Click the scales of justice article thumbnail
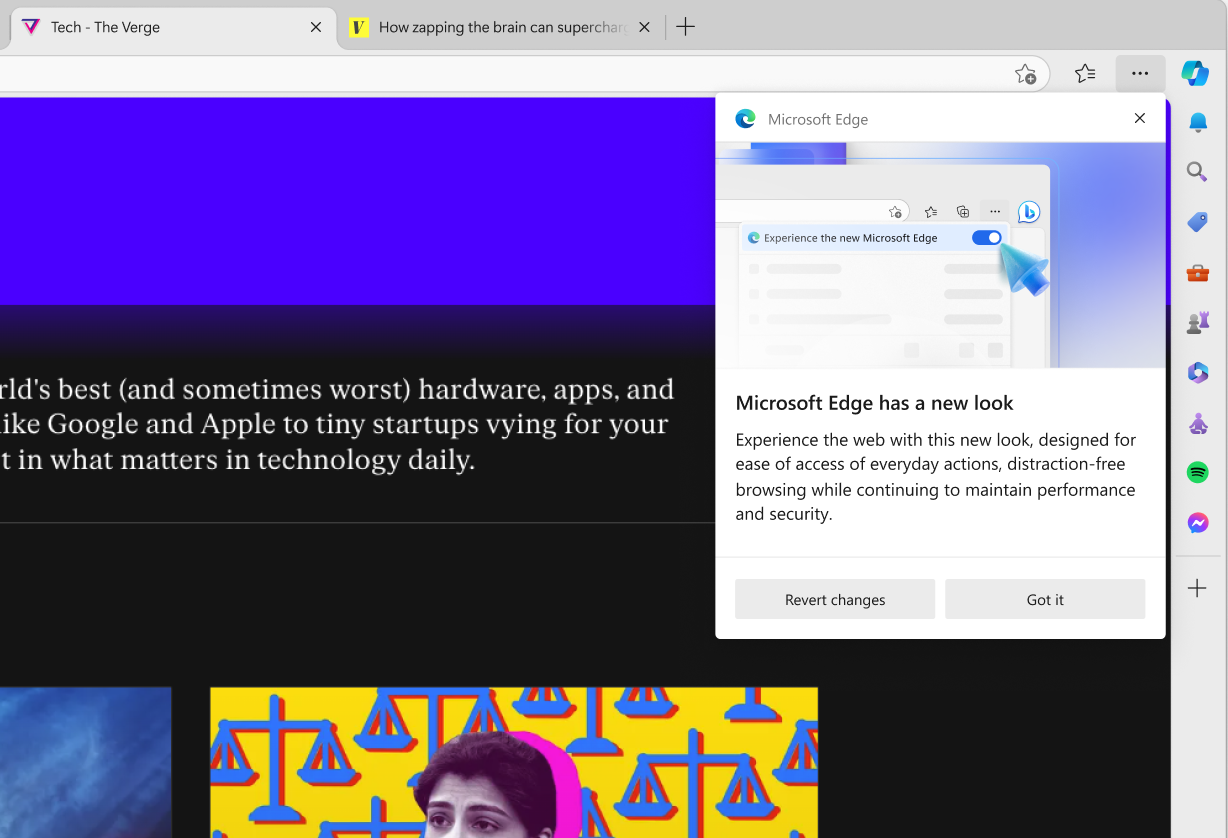 (513, 762)
